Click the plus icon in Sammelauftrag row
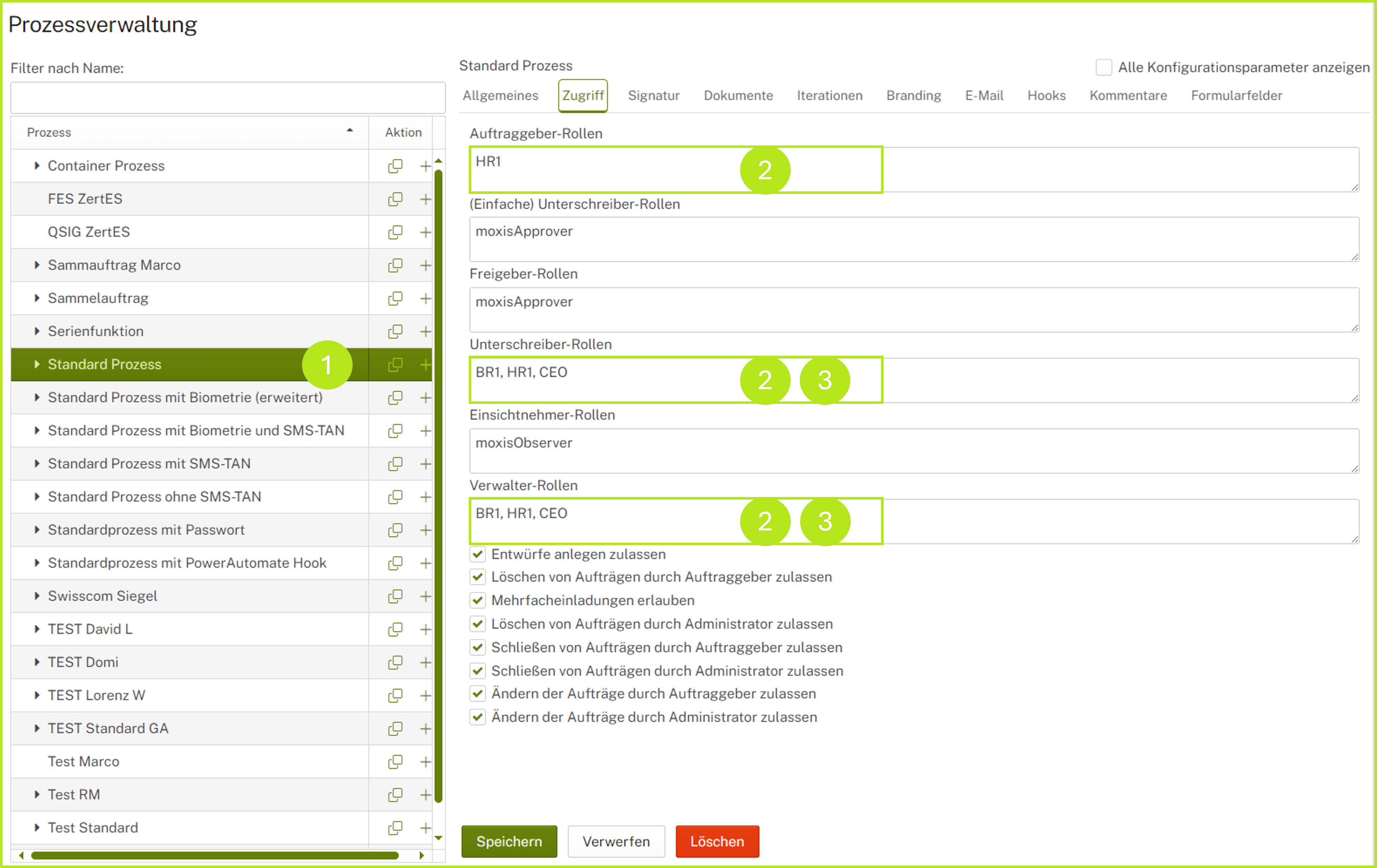 425,299
